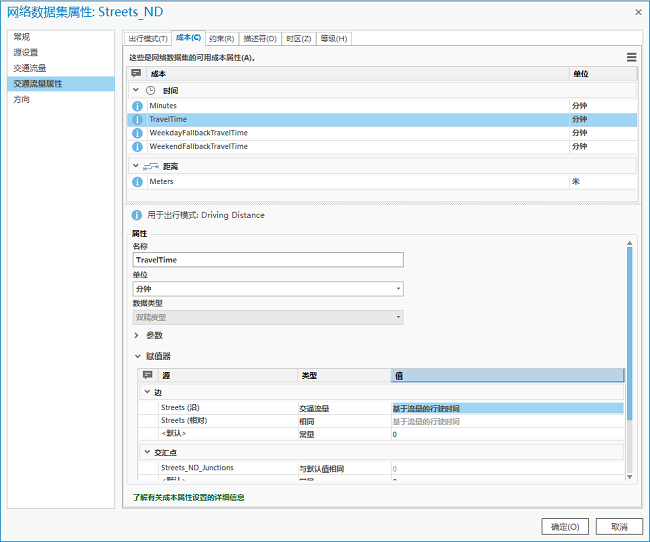650x542 pixels.
Task: Switch to the 约束(R) tab
Action: pyautogui.click(x=221, y=38)
